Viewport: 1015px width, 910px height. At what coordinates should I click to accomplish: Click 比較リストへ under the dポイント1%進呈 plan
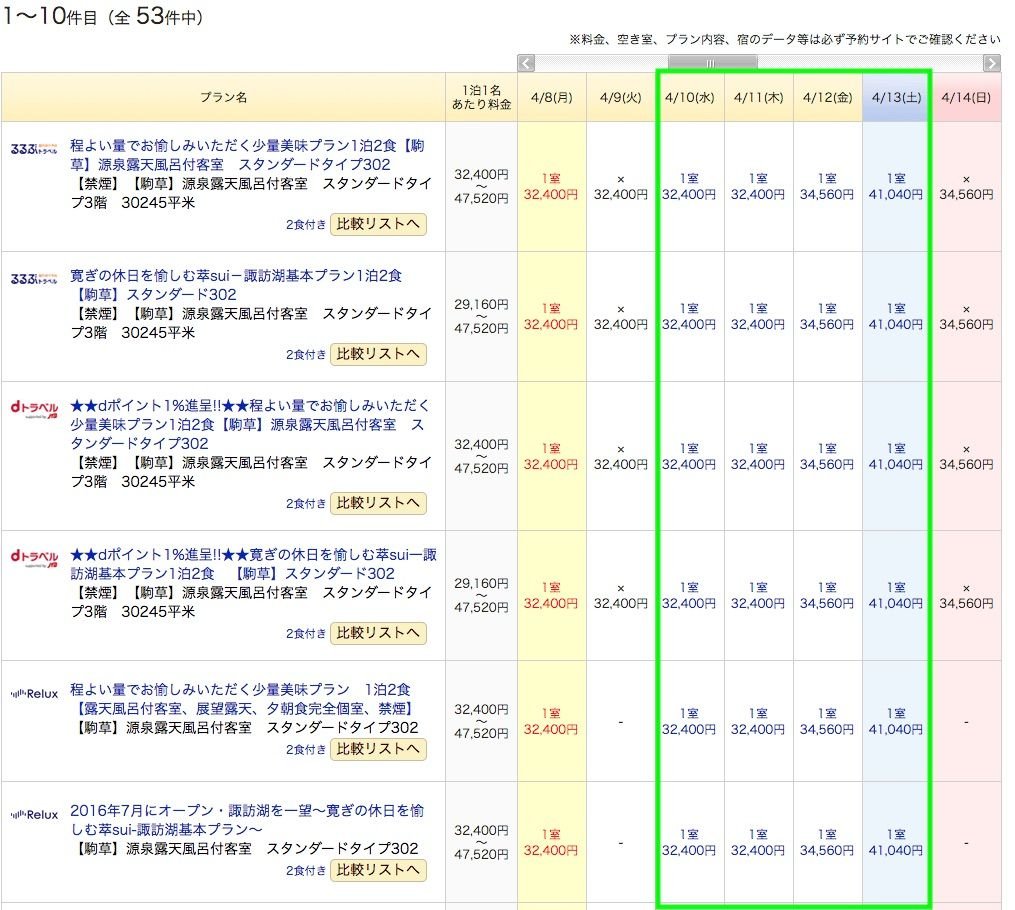tap(378, 504)
